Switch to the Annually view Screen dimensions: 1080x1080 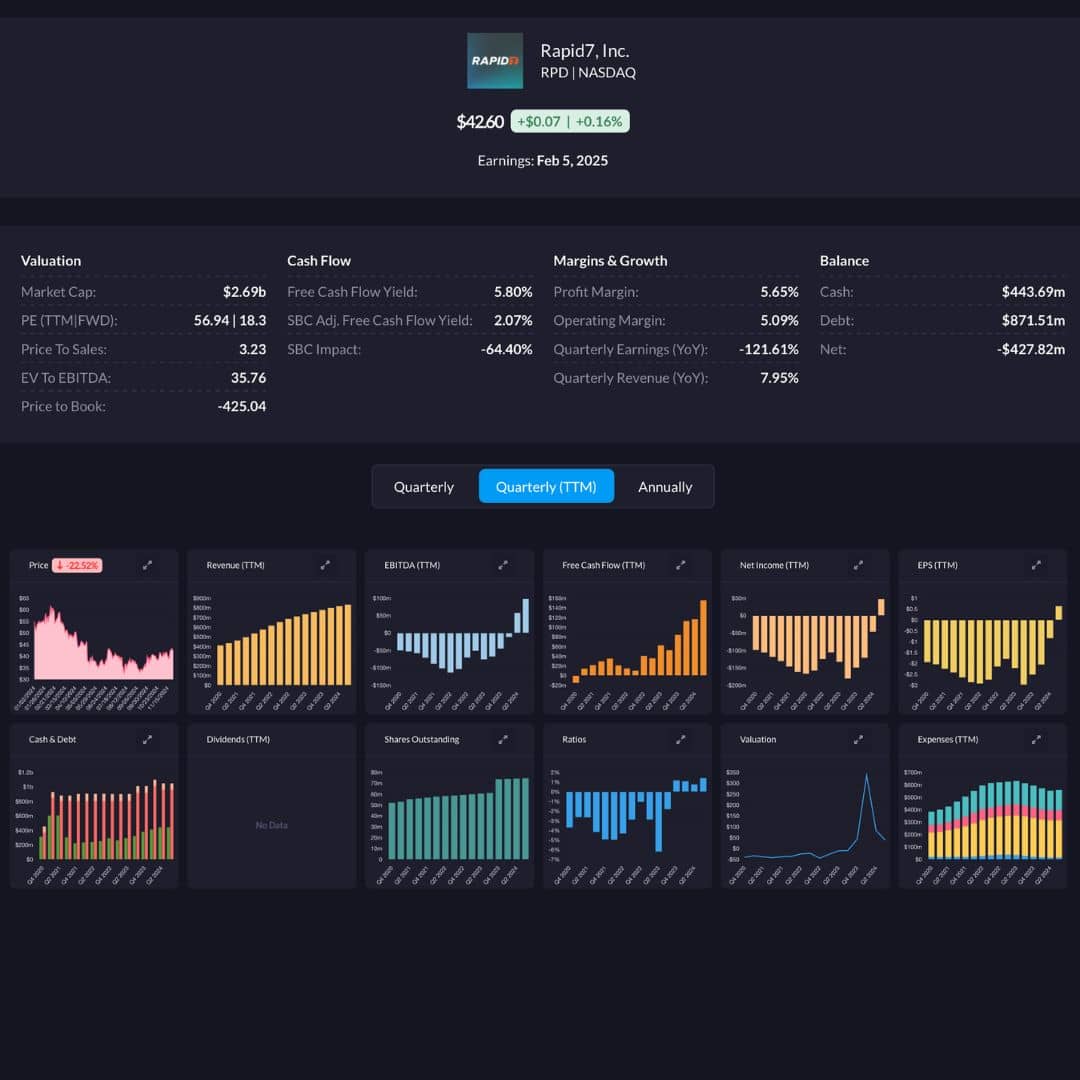click(665, 487)
